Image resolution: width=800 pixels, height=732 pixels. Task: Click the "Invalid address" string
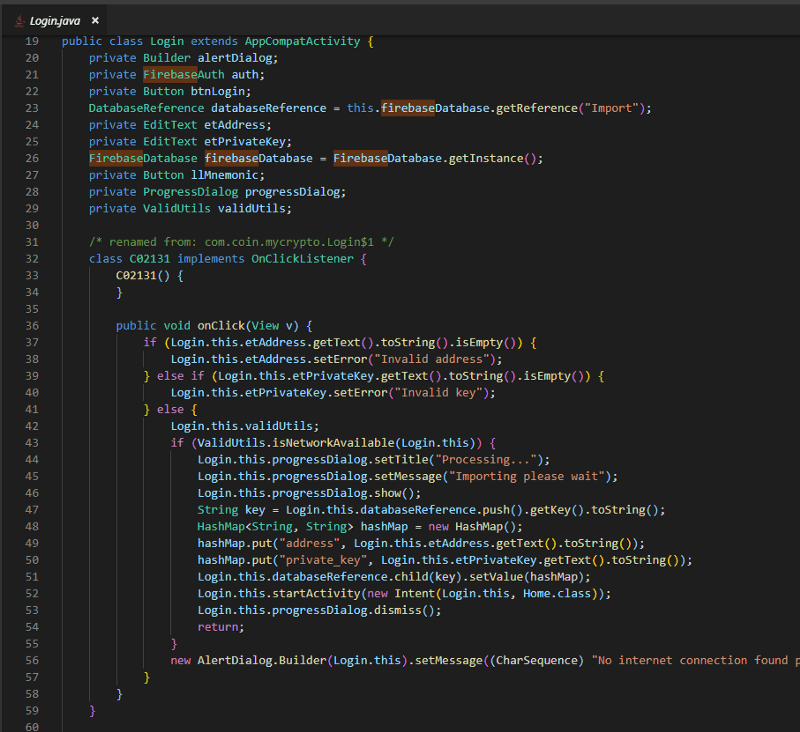[432, 359]
